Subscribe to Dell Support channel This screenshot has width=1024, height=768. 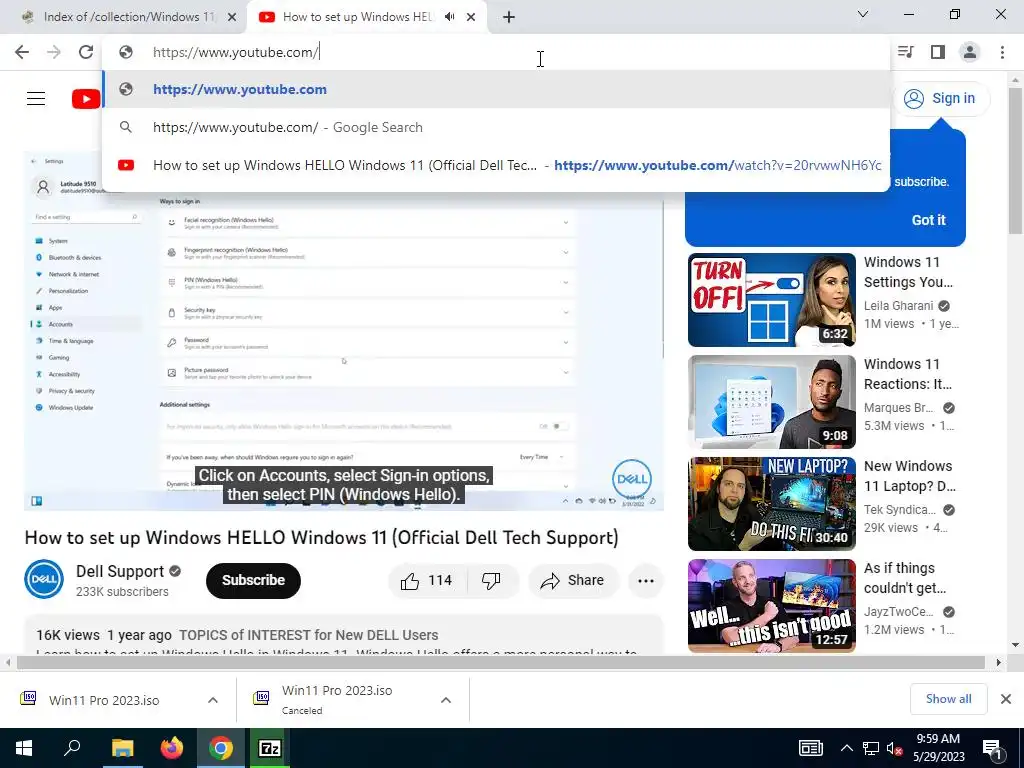[x=253, y=581]
